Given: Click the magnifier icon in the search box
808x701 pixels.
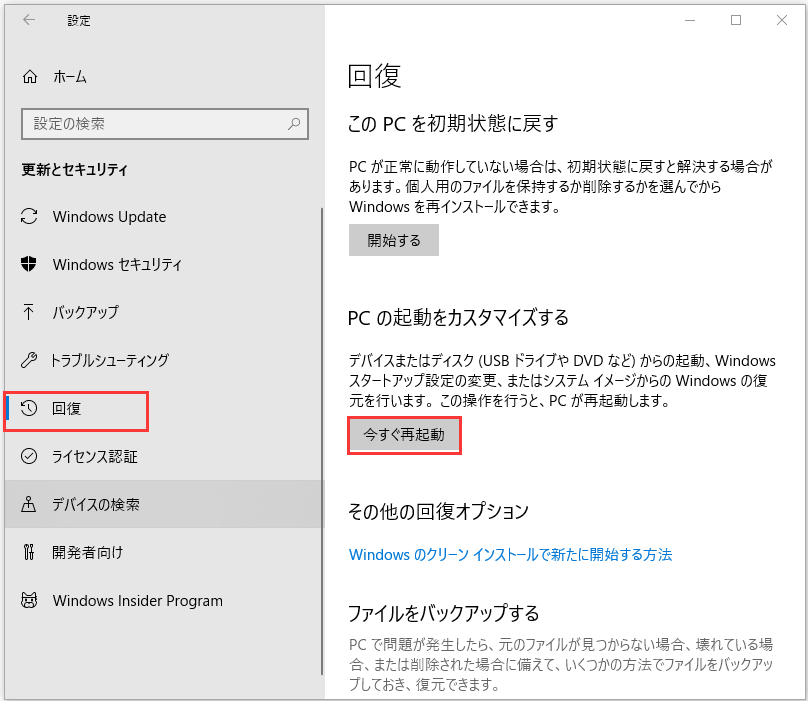Looking at the screenshot, I should (294, 123).
